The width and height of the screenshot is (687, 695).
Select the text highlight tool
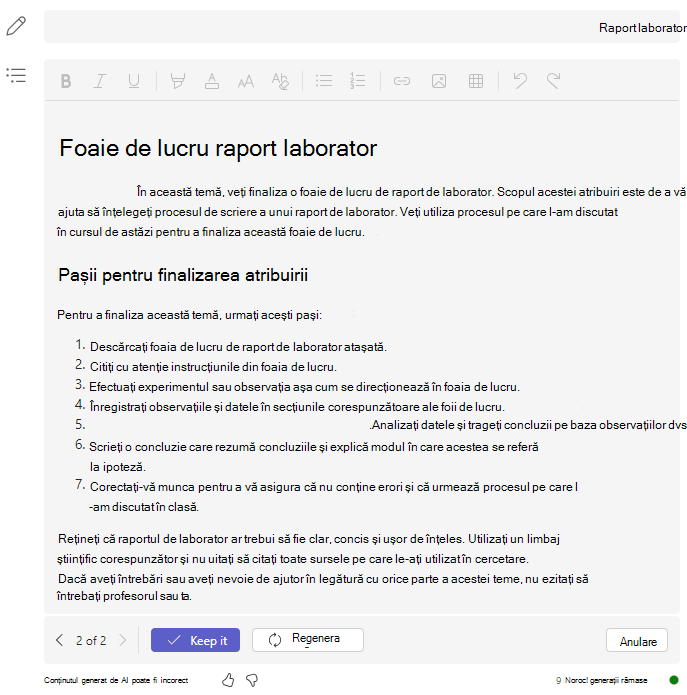click(x=178, y=81)
